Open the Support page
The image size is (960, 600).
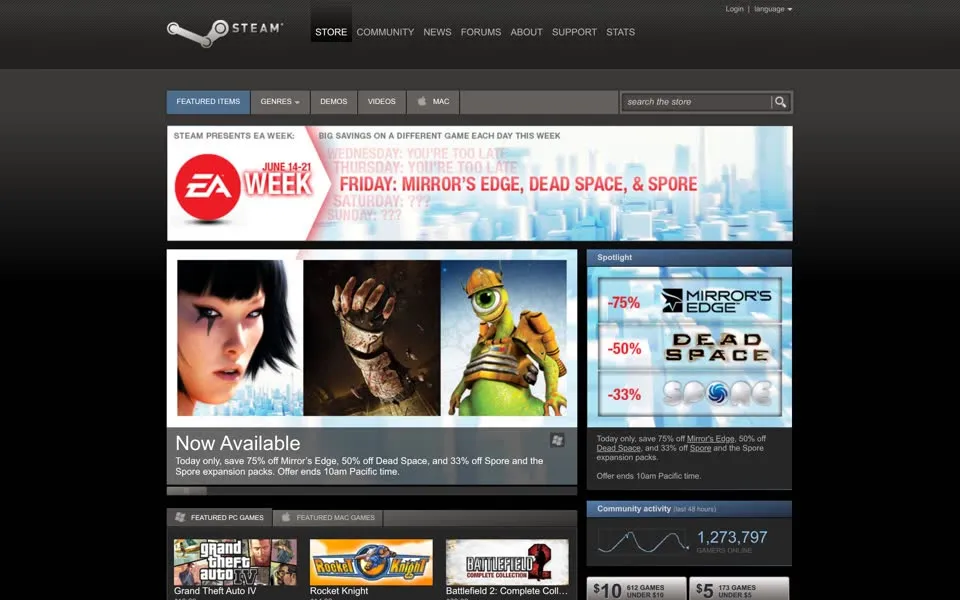click(574, 32)
